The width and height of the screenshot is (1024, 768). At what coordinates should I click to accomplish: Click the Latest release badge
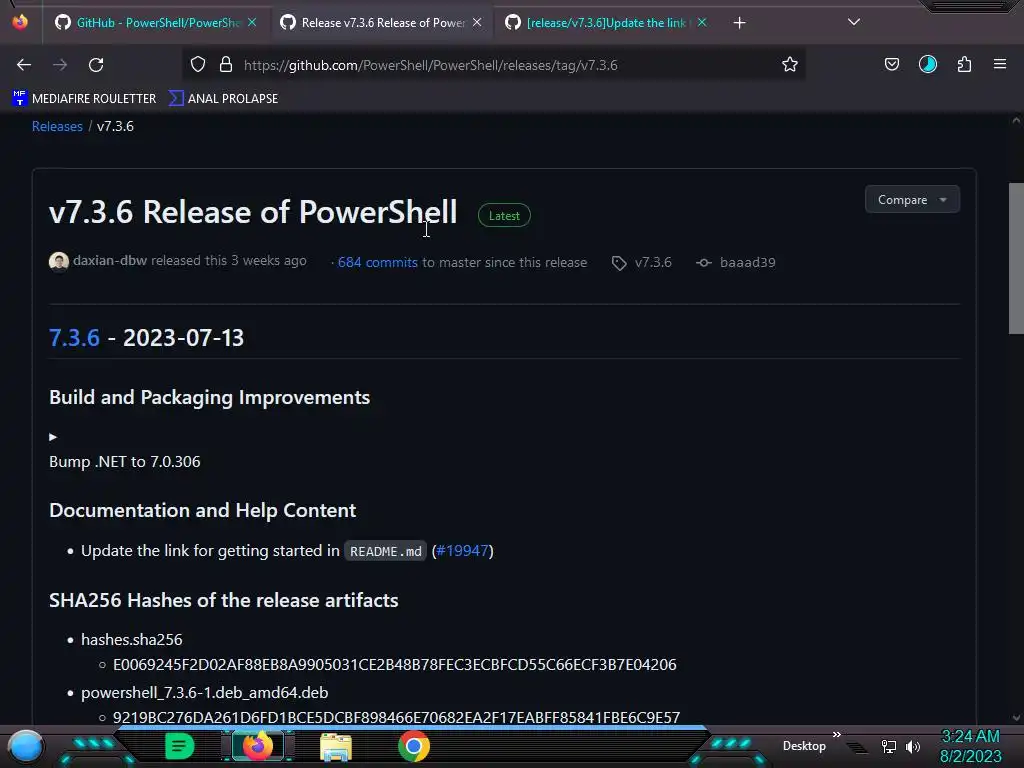click(x=504, y=216)
